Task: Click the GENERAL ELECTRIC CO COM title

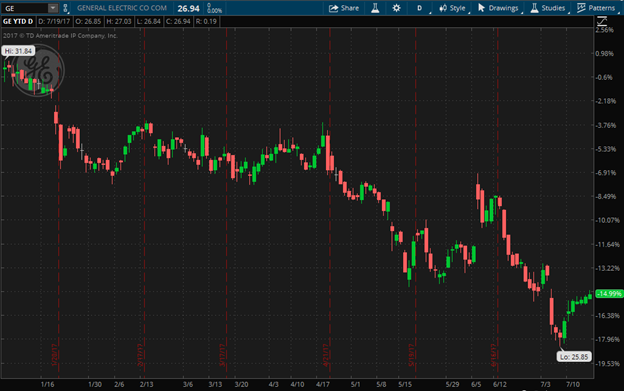Action: 122,8
